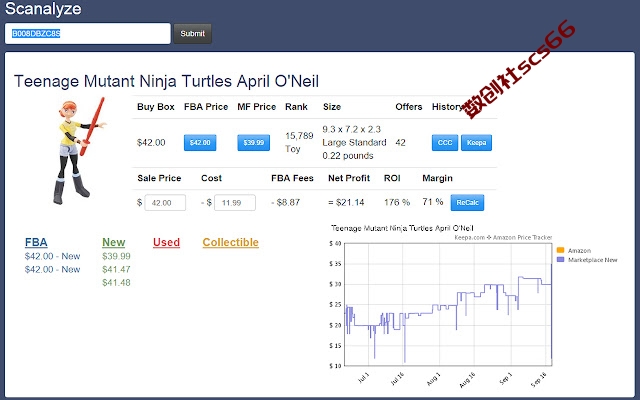Viewport: 640px width, 400px height.
Task: Open Keepa price history
Action: click(x=476, y=142)
